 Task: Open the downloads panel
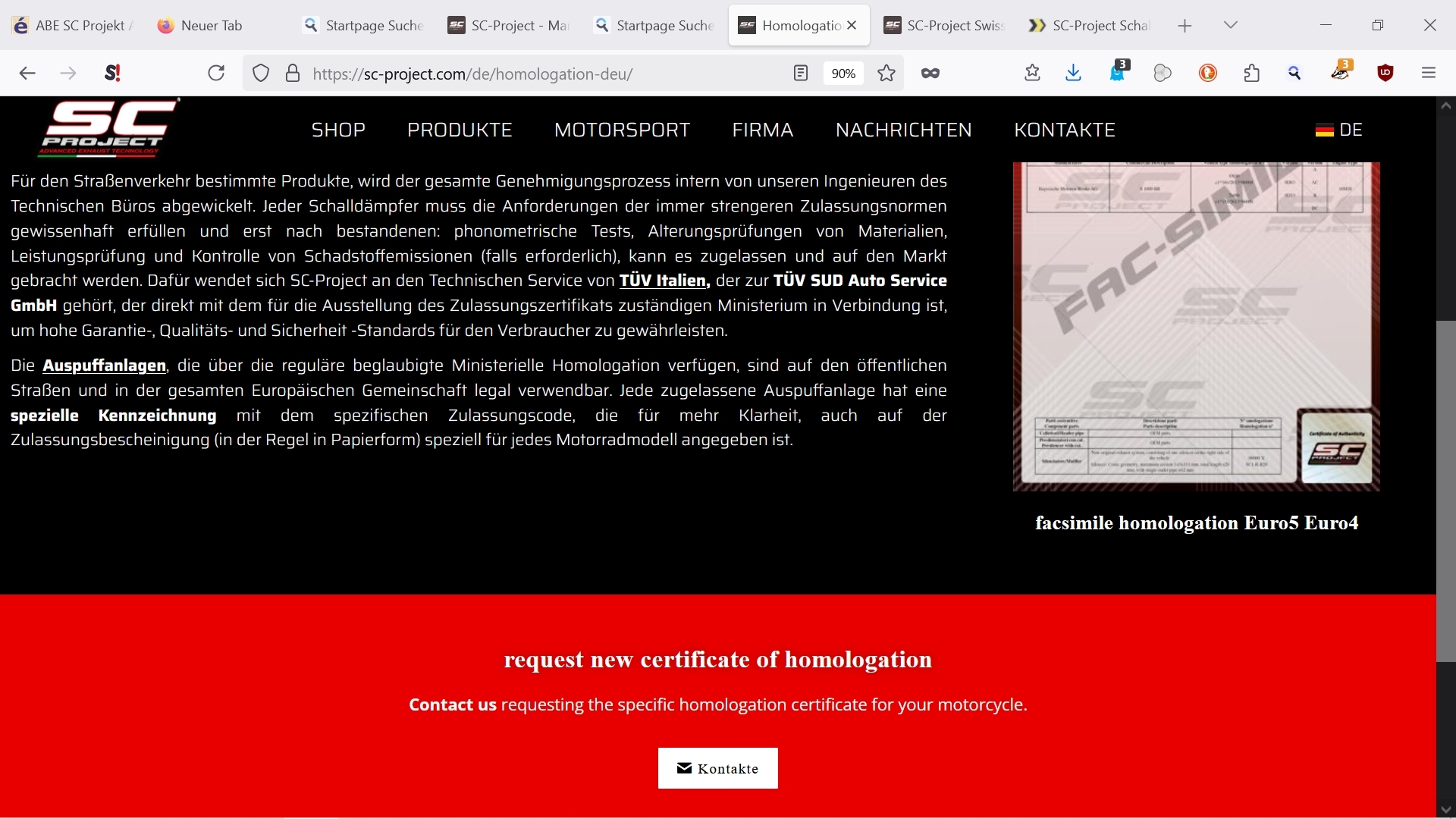1073,74
